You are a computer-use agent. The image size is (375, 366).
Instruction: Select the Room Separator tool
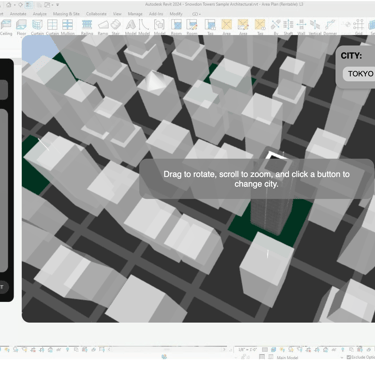tap(192, 27)
